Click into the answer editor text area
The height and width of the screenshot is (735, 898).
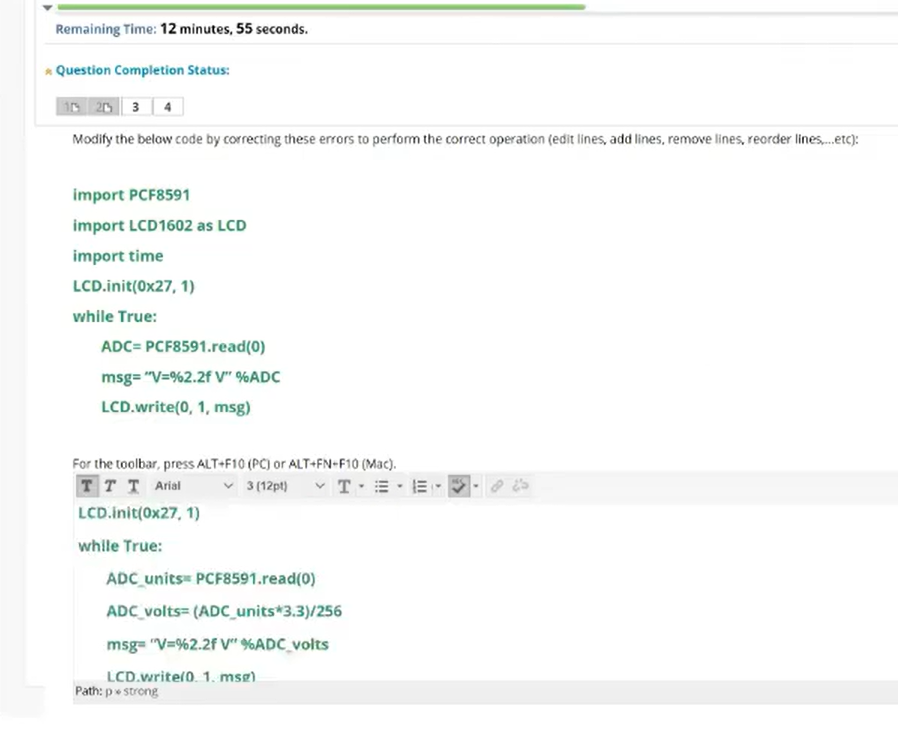coord(486,592)
